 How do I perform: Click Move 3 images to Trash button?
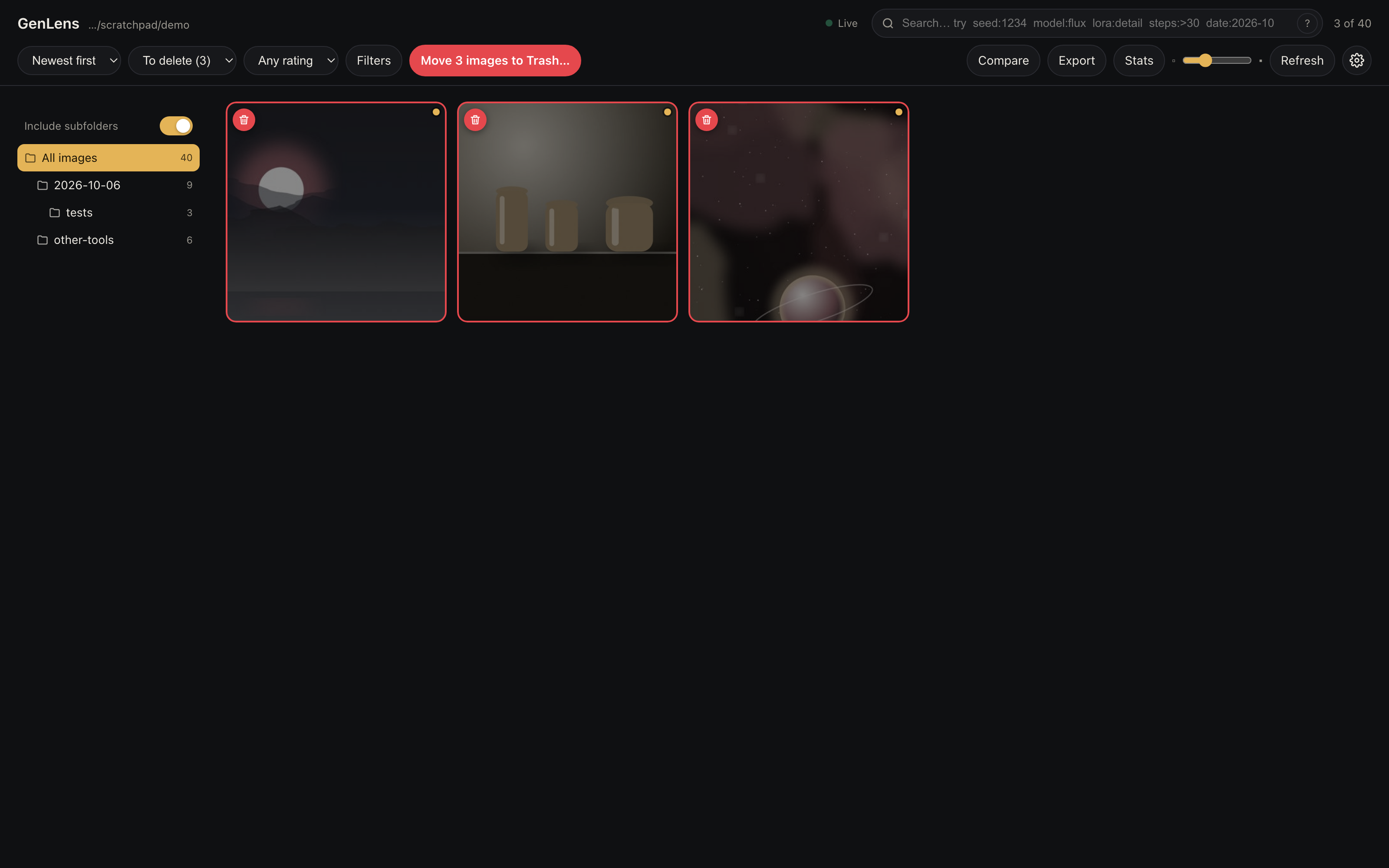click(x=495, y=60)
